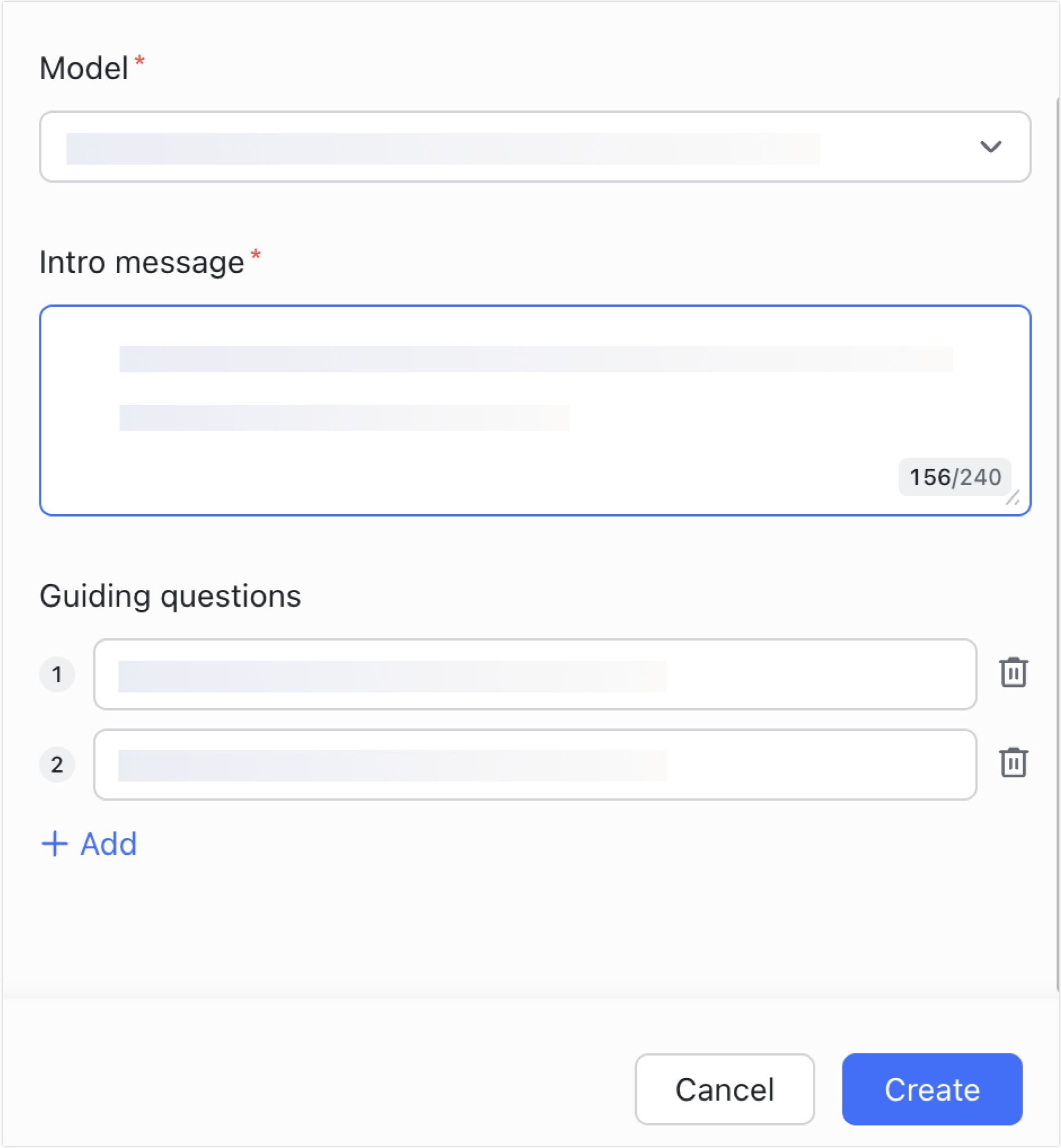The image size is (1061, 1148).
Task: Click the number badge for question 2
Action: click(58, 765)
